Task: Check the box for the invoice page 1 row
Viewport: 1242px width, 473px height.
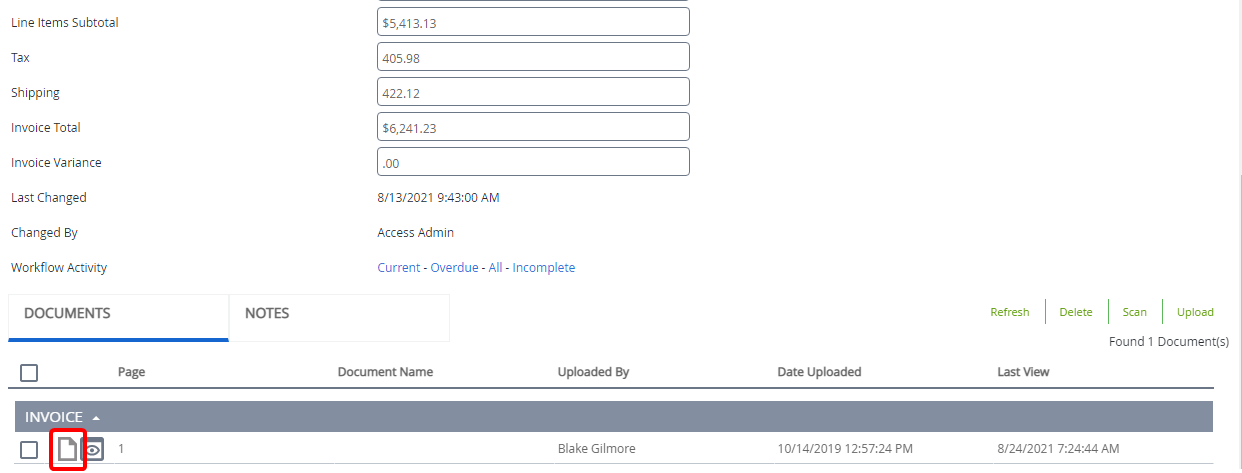Action: 29,450
